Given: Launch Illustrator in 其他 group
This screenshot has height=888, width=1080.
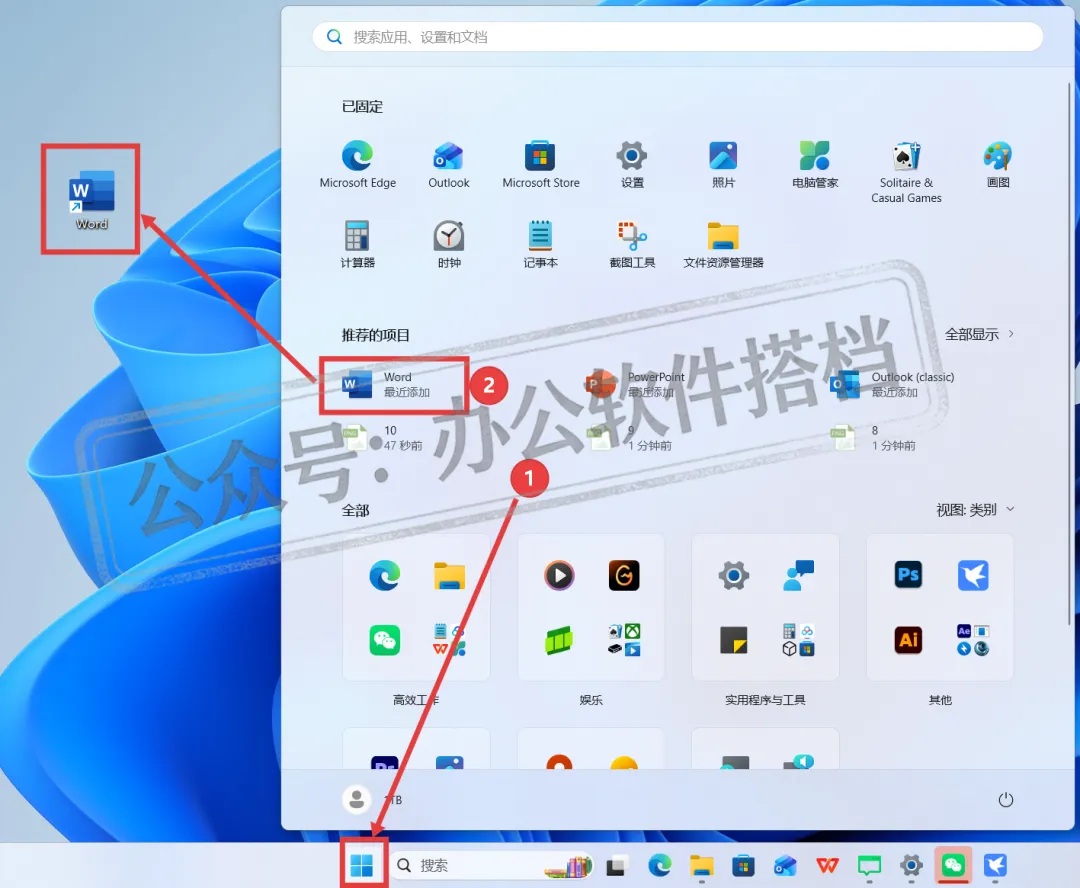Looking at the screenshot, I should 908,640.
